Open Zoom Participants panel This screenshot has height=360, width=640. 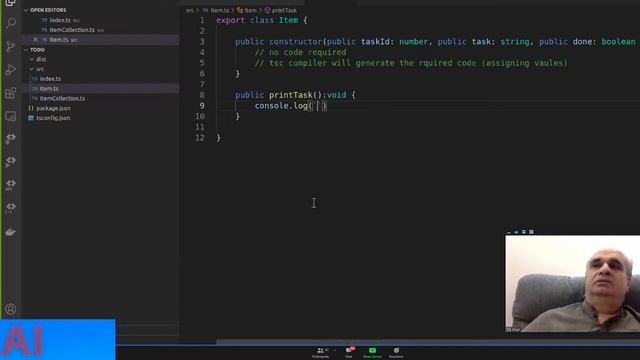tap(320, 353)
